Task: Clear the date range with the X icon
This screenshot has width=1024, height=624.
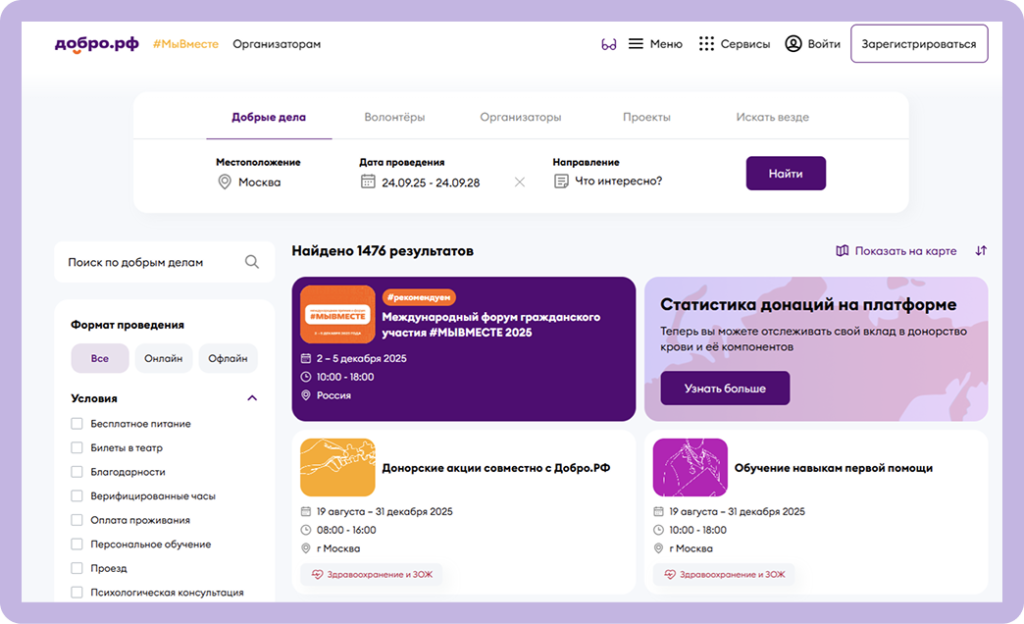Action: tap(519, 182)
